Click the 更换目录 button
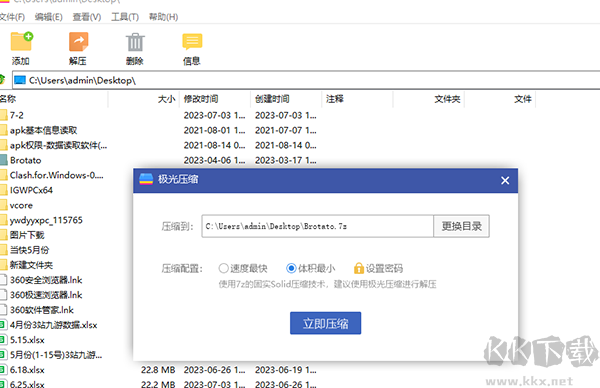The image size is (600, 388). click(461, 226)
